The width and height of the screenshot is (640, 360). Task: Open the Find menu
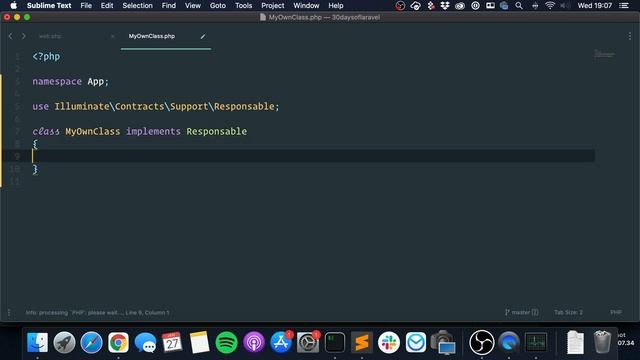(169, 6)
